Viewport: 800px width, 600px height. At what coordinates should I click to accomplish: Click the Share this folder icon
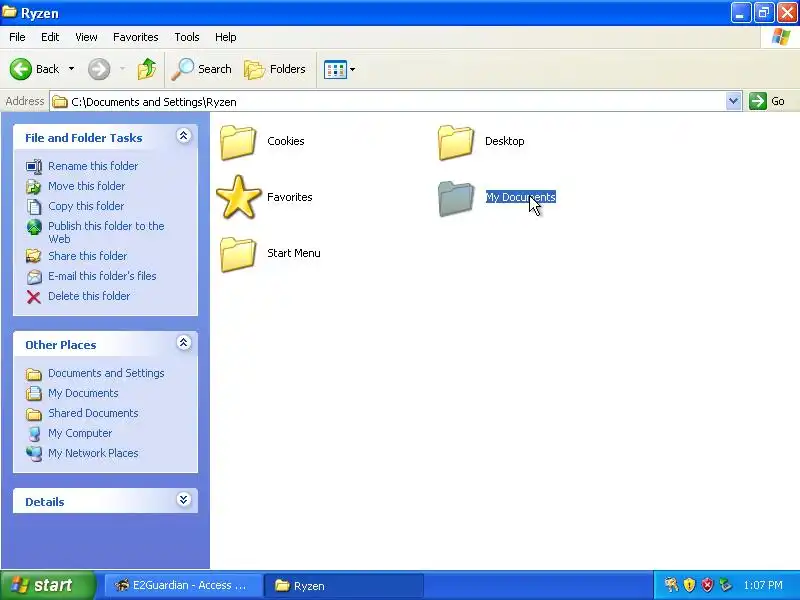[34, 256]
